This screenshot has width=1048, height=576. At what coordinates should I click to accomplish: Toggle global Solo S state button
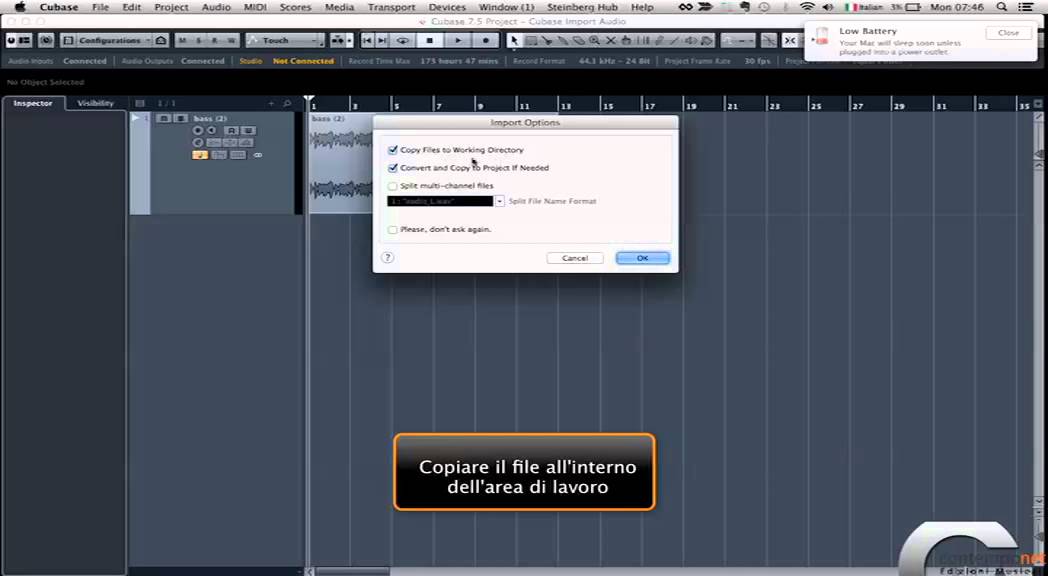[x=199, y=41]
